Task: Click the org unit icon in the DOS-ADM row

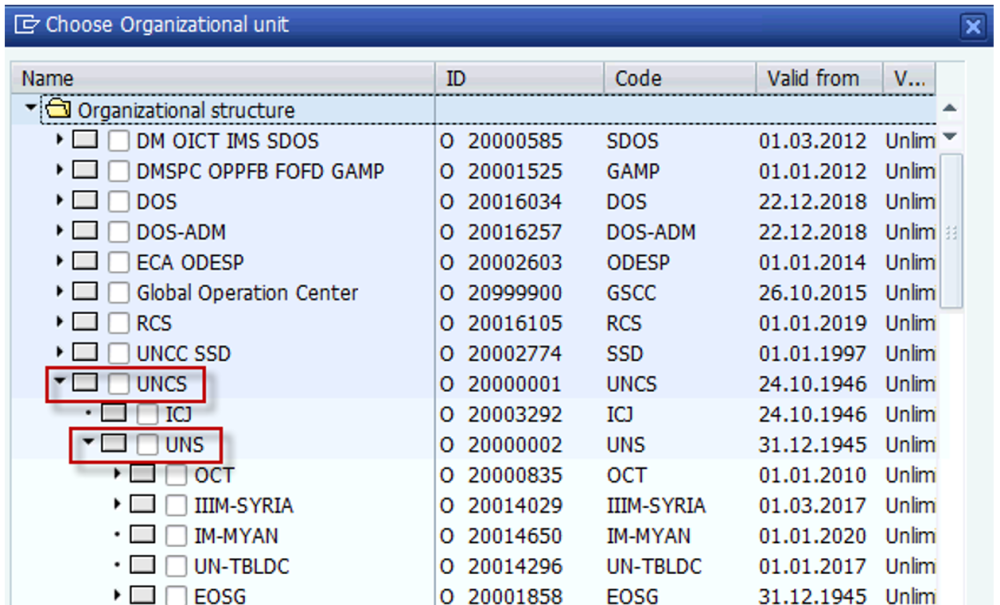Action: 85,230
